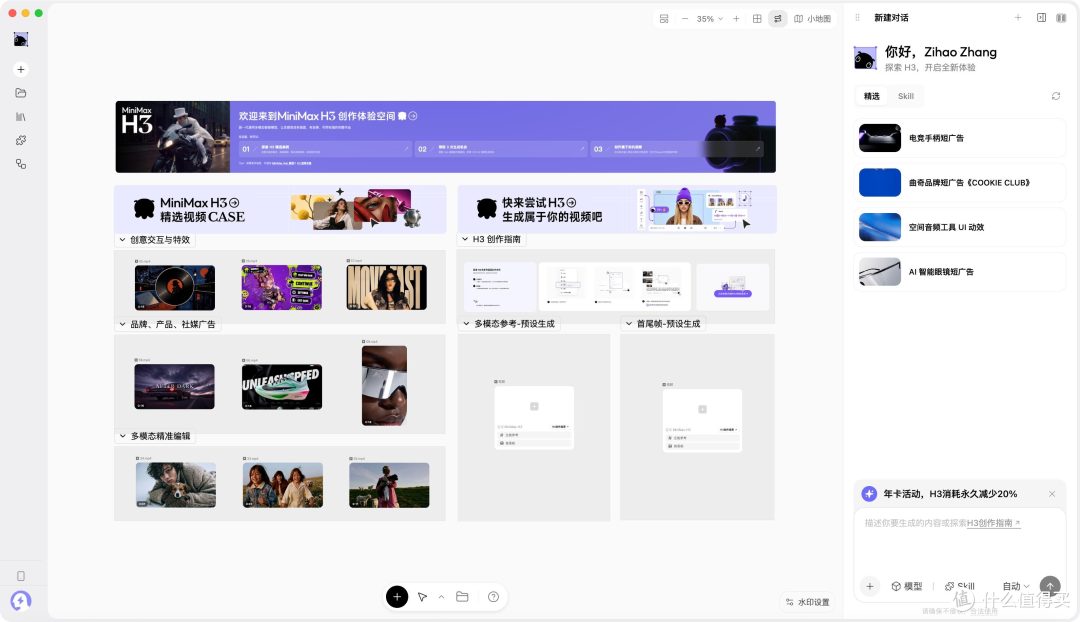The image size is (1080, 622).
Task: Open 曲奇品牌短广告《COOKIE CLUB》 suggestion
Action: pos(960,183)
